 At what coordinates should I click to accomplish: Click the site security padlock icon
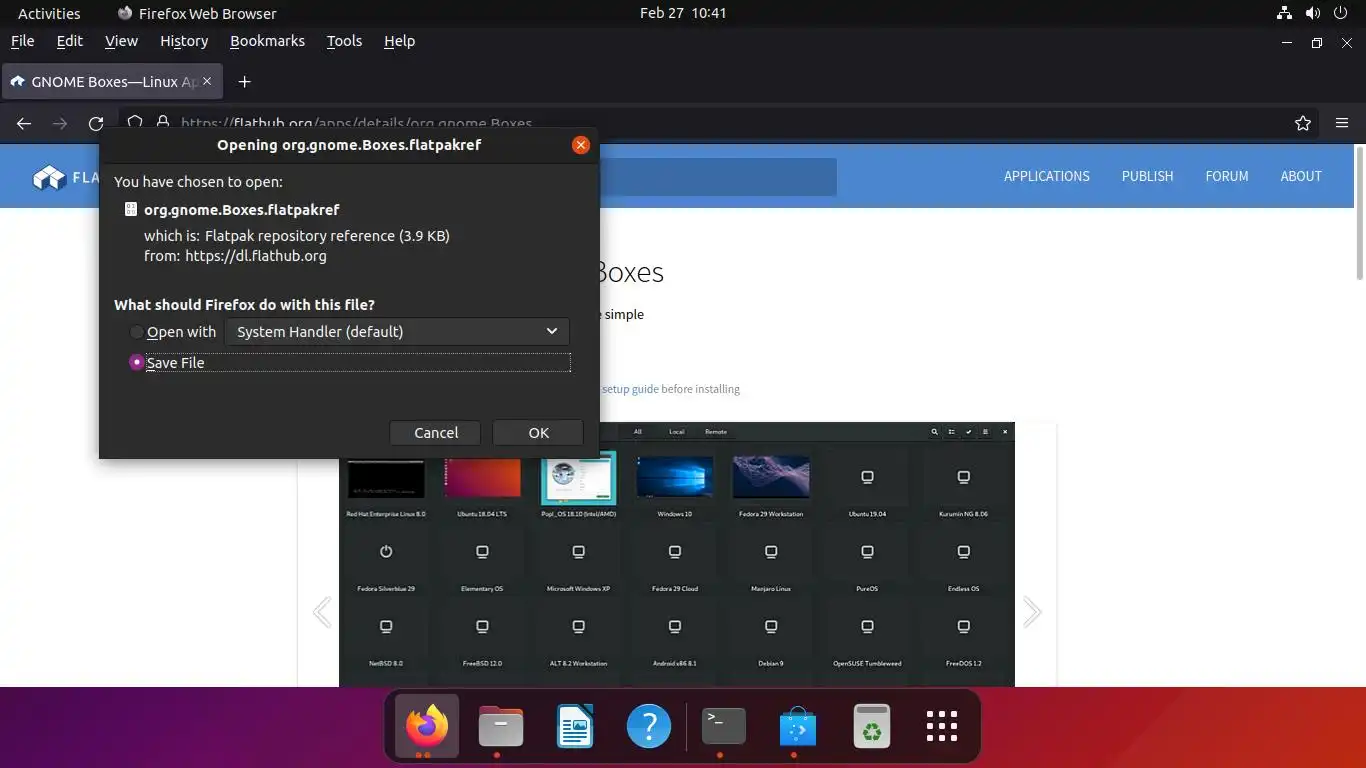point(162,122)
